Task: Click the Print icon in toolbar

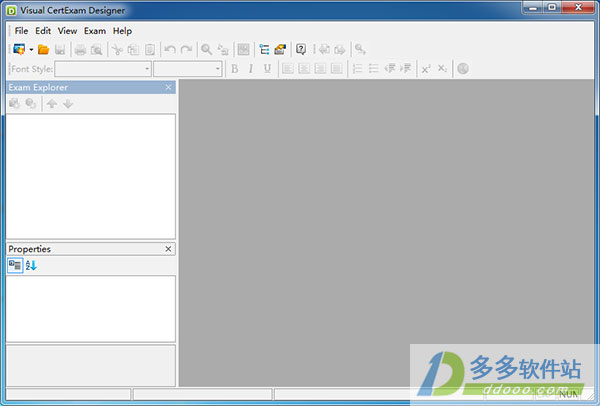Action: point(80,49)
